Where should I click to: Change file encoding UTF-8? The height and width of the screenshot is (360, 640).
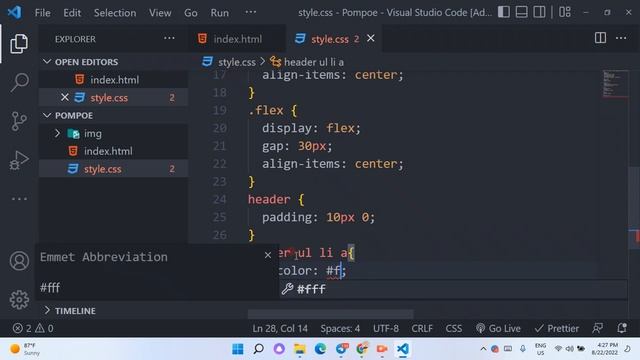(x=386, y=329)
